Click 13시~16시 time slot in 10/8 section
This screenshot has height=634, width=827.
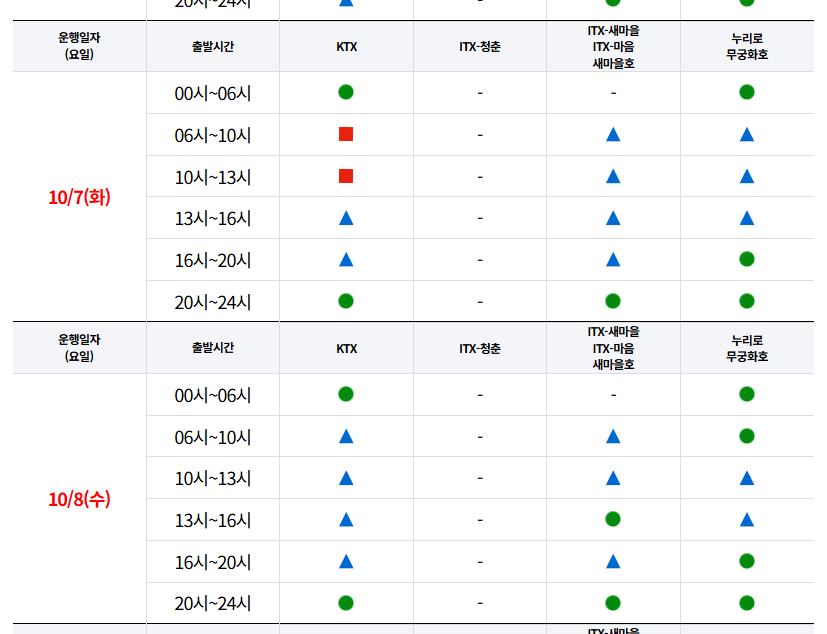pos(213,521)
